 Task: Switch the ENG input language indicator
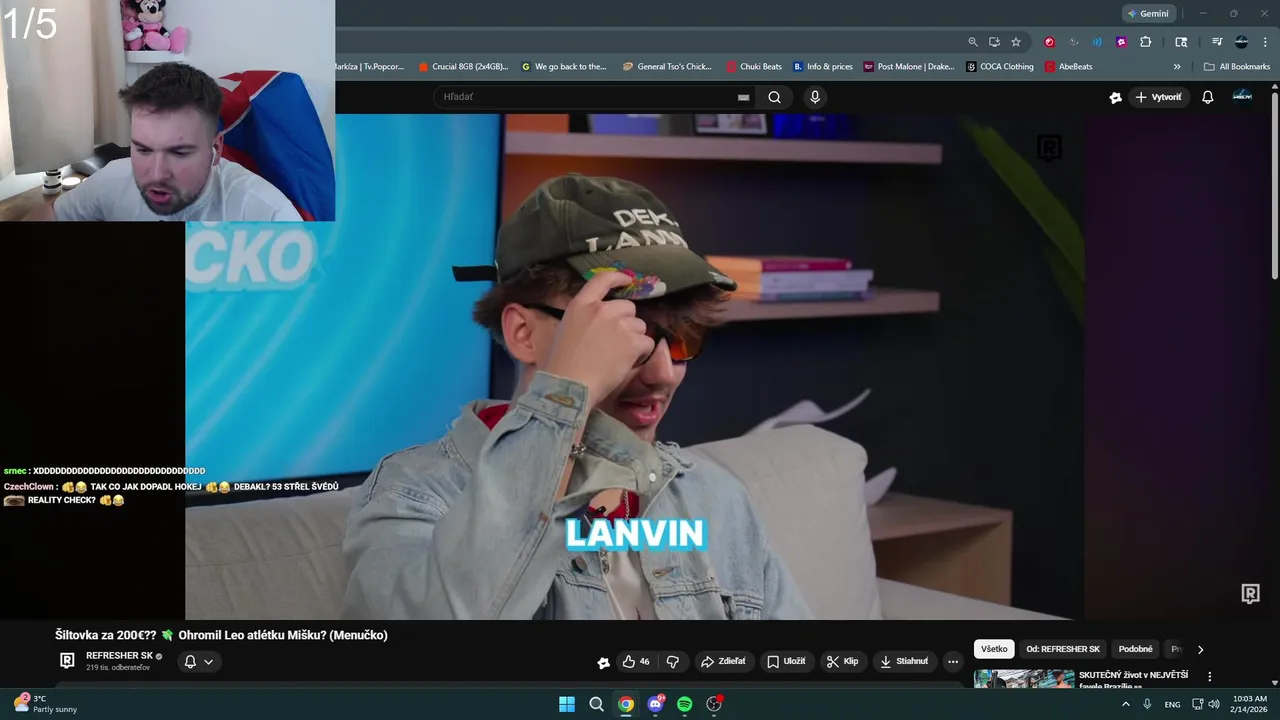(x=1172, y=704)
